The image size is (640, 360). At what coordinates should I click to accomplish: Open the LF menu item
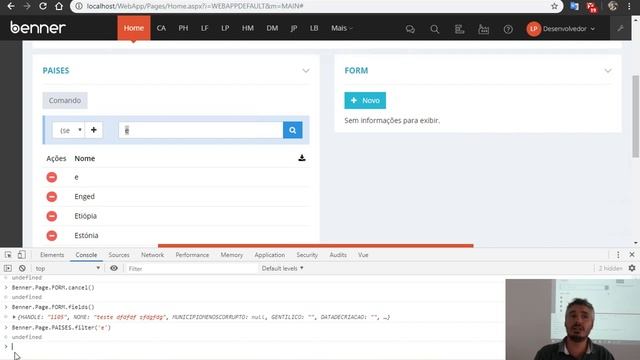tap(204, 28)
